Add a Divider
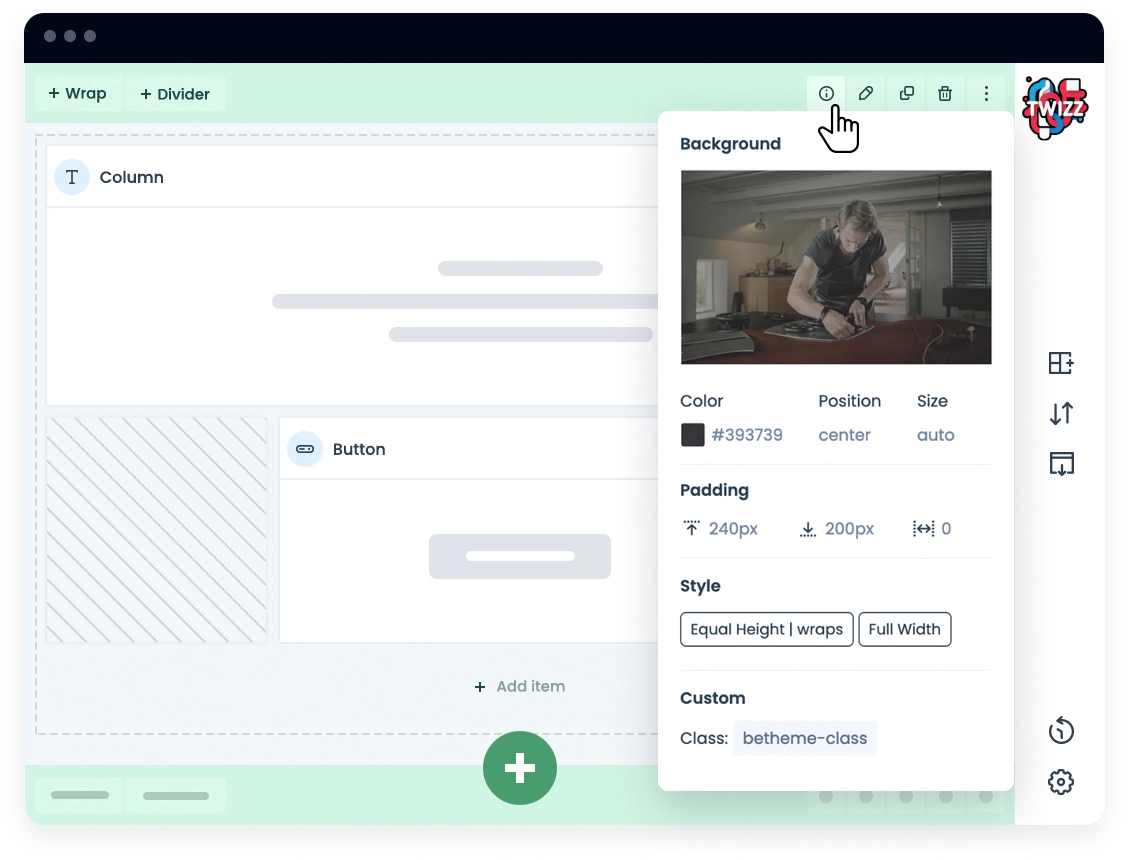 tap(175, 94)
